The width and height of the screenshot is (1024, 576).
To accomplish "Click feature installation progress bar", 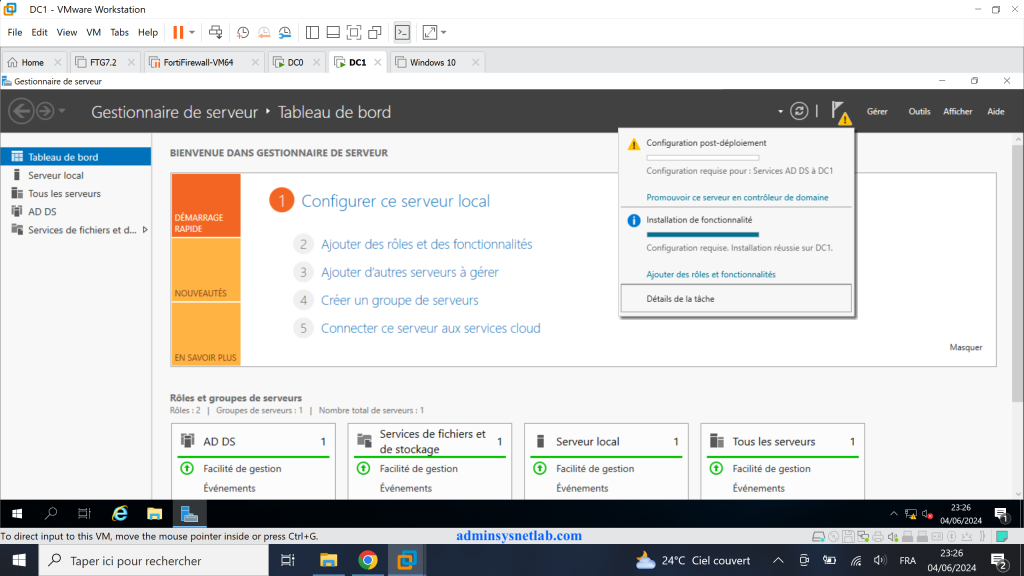I will (x=703, y=234).
